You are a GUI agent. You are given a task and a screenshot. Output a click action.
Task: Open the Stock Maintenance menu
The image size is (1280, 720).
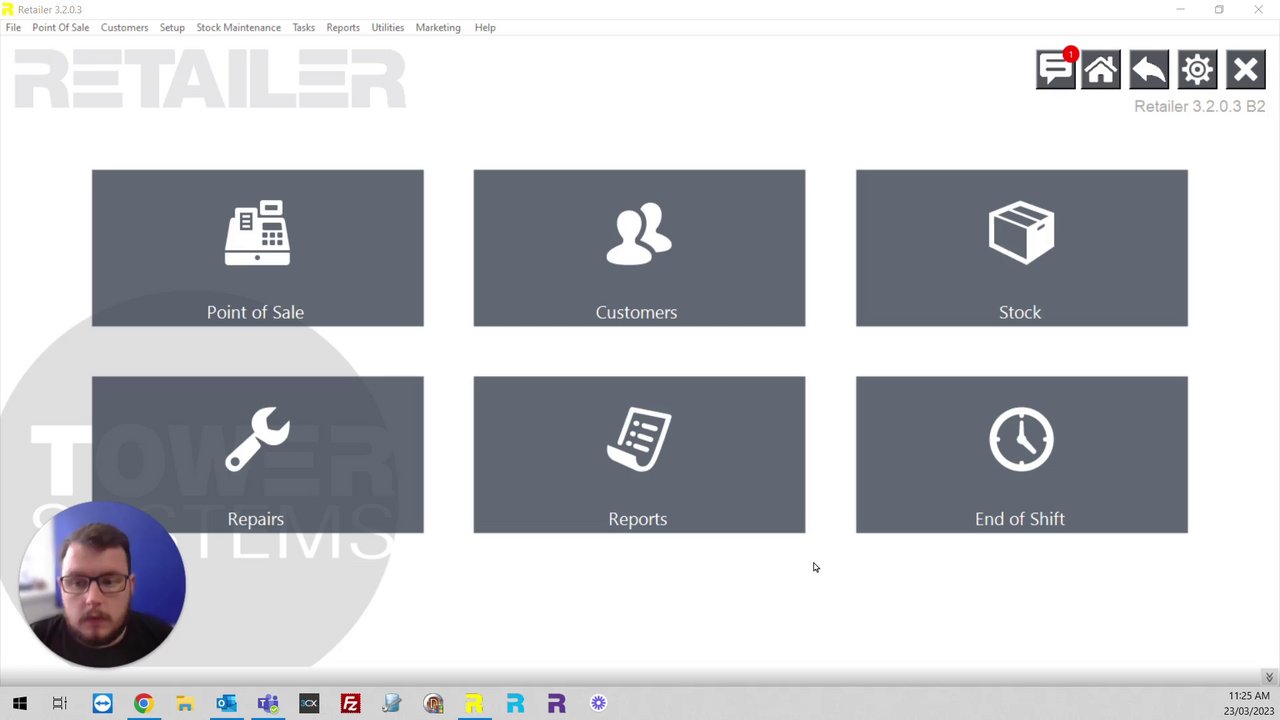[238, 27]
